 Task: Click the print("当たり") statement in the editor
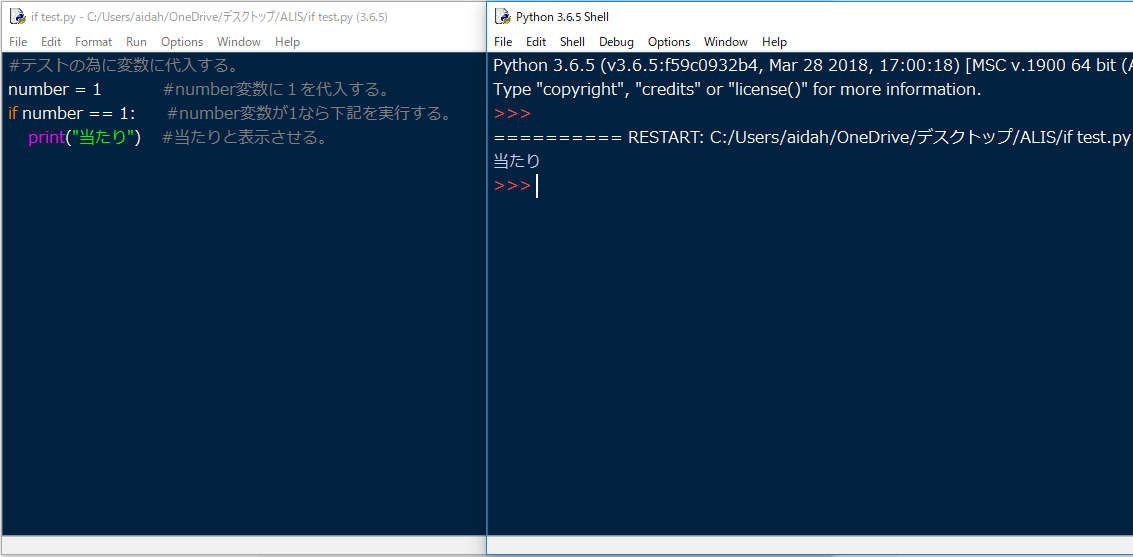tap(85, 138)
